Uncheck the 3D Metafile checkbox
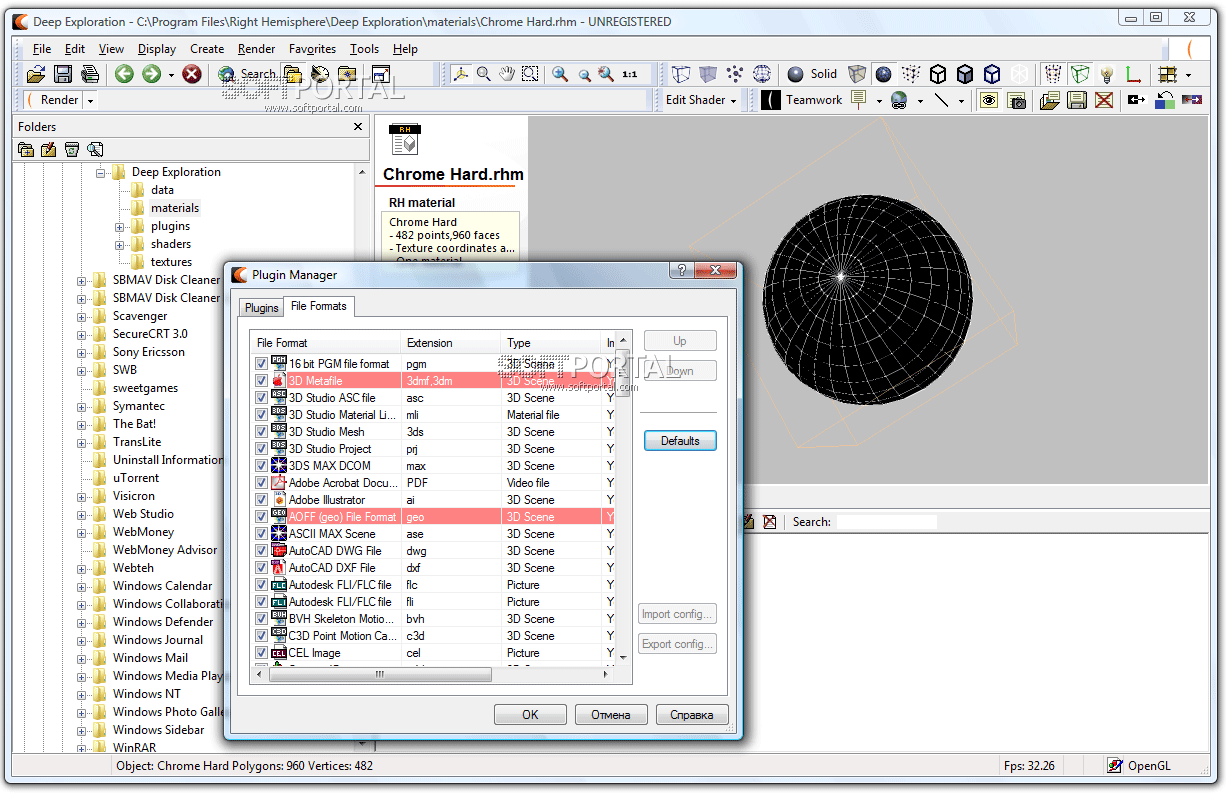Screen dimensions: 1226x794 261,381
